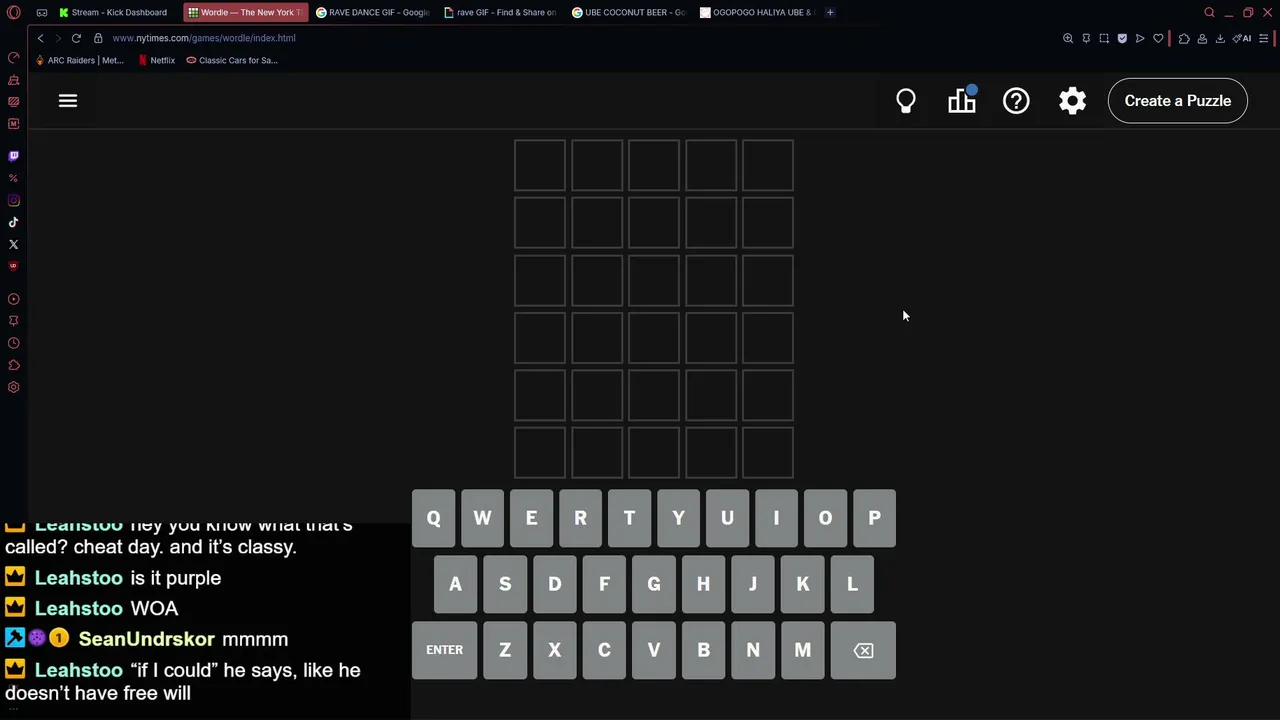The width and height of the screenshot is (1280, 720).
Task: Open the Wordle hamburger menu
Action: 68,101
